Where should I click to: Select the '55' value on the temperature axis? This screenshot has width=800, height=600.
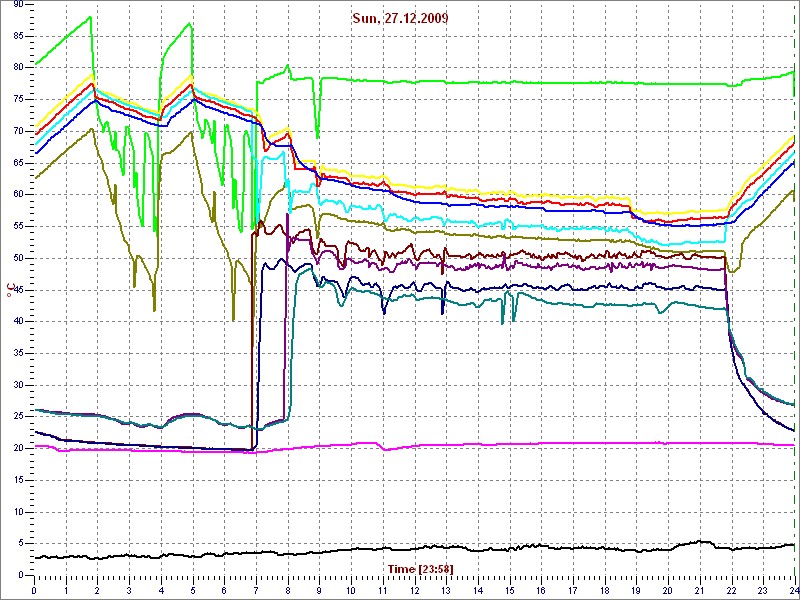(18, 227)
